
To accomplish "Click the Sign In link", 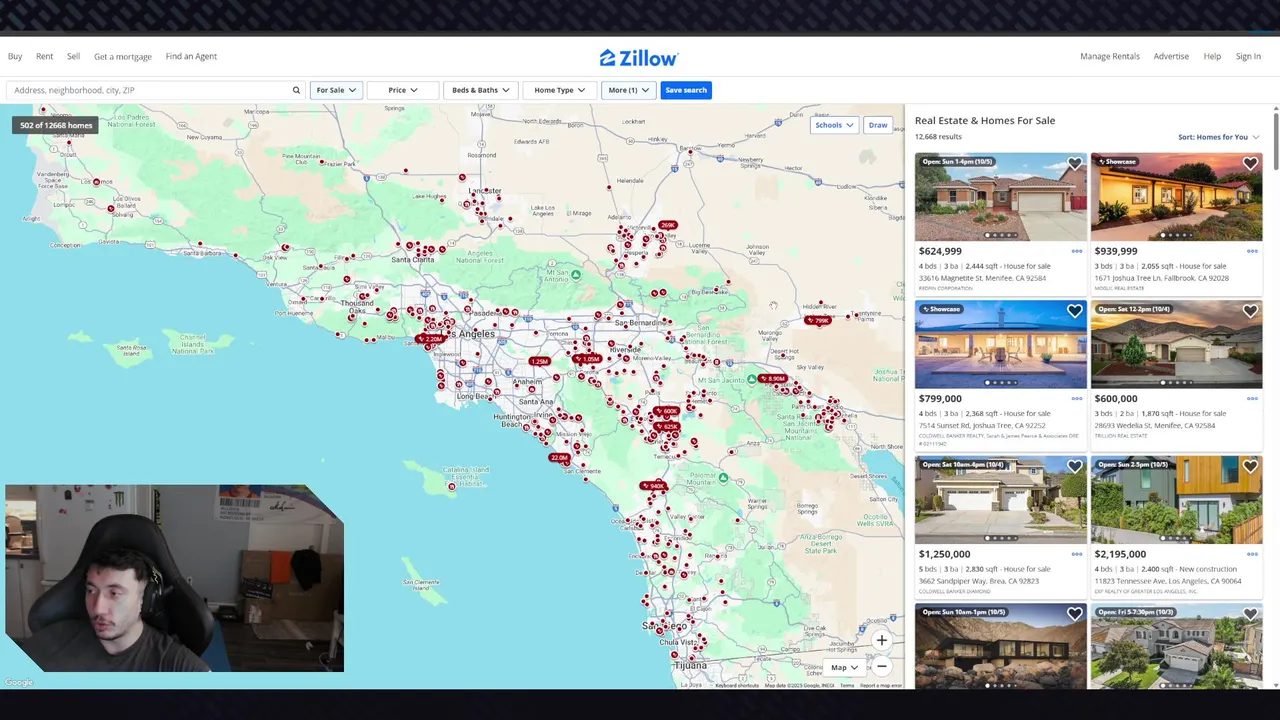I will coord(1248,56).
